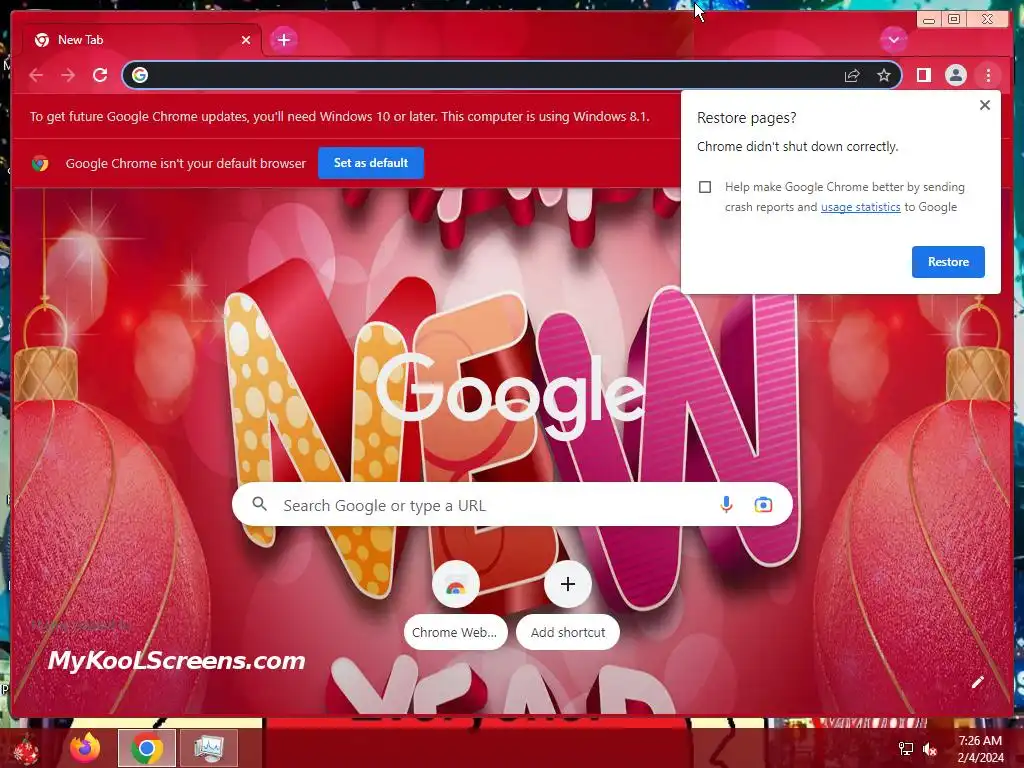Click the muted volume tray icon

click(x=929, y=749)
